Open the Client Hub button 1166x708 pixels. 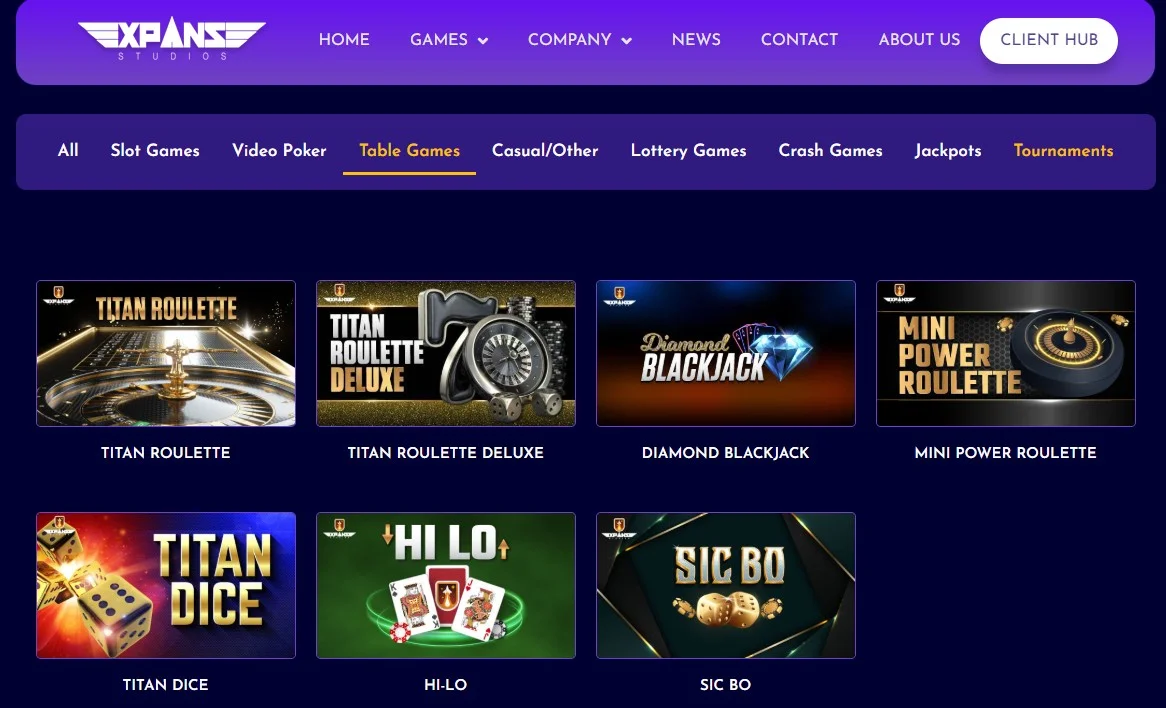point(1049,40)
